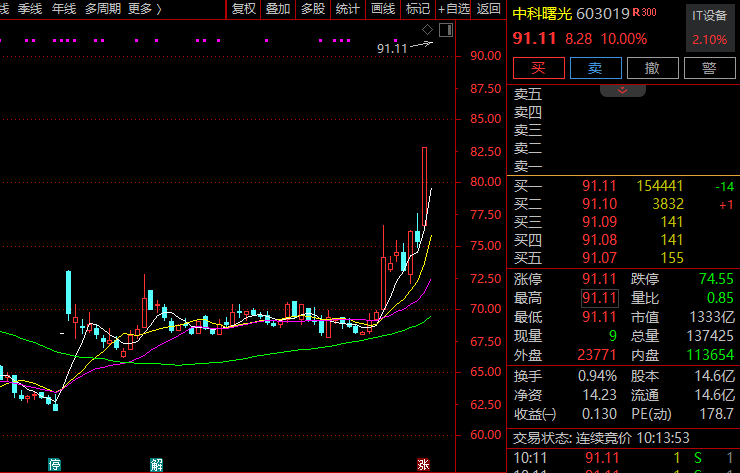
Task: Open the 统计 statistics tool
Action: (x=348, y=9)
